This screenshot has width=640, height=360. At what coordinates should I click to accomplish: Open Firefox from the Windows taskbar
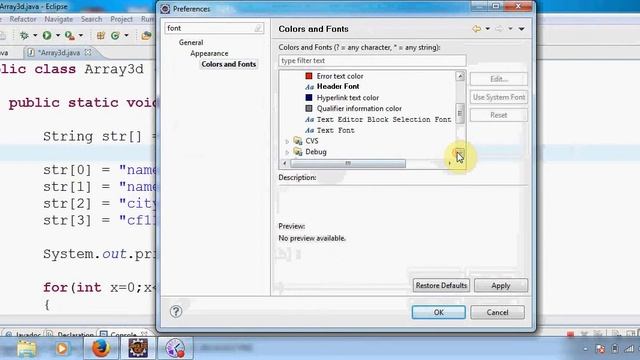(x=101, y=348)
